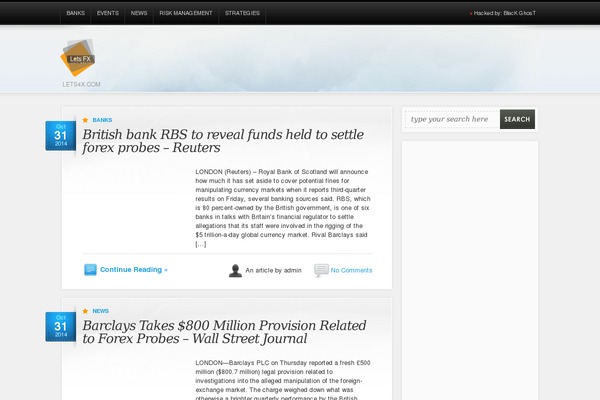Open the RISK MANAGEMENT menu item
Image resolution: width=600 pixels, height=400 pixels.
(186, 13)
